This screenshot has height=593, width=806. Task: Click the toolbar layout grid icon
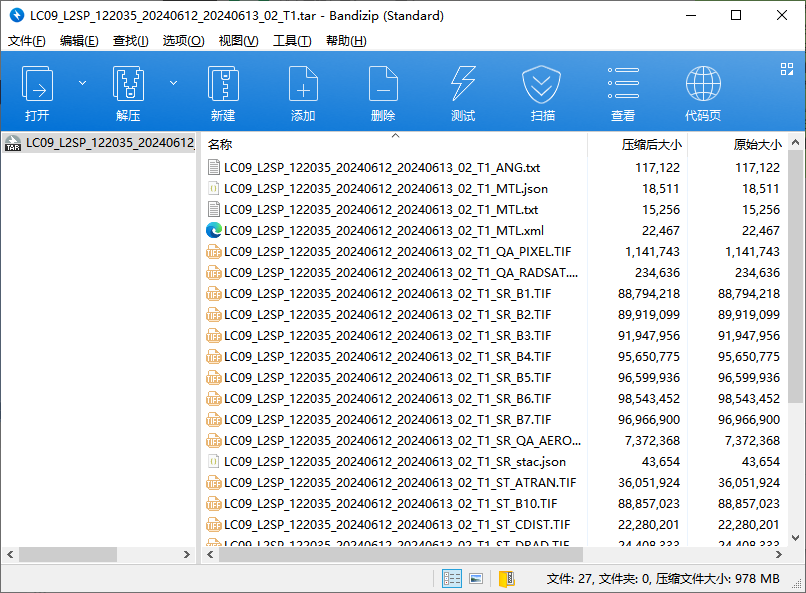coord(786,69)
